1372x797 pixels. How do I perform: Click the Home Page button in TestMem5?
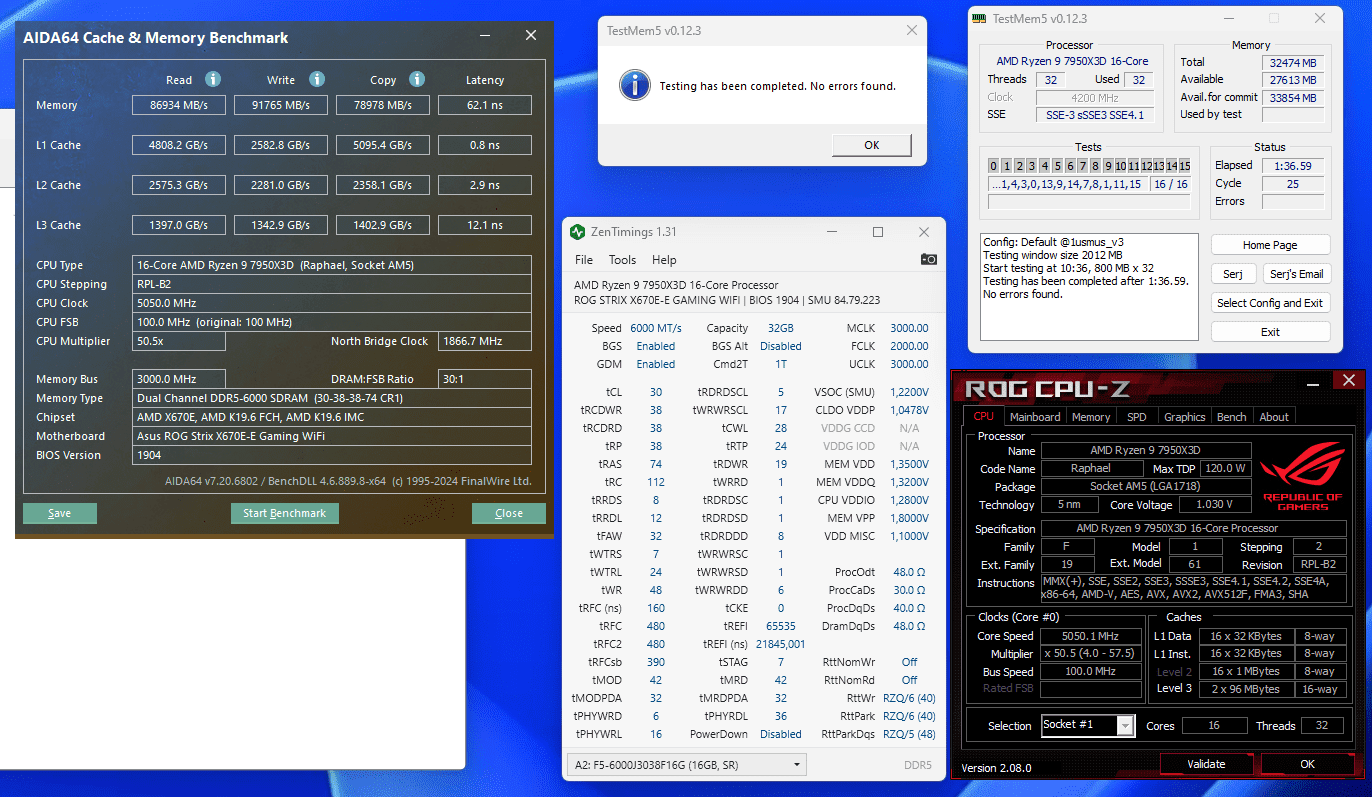click(x=1270, y=245)
